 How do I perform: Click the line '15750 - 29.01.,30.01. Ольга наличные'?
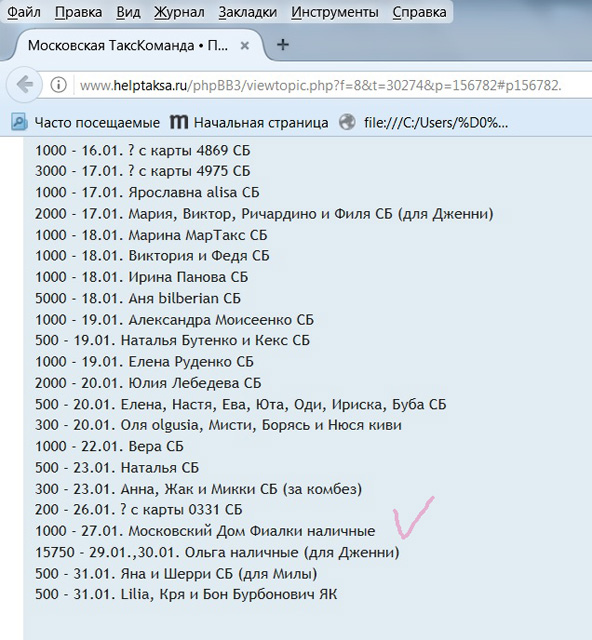point(217,553)
